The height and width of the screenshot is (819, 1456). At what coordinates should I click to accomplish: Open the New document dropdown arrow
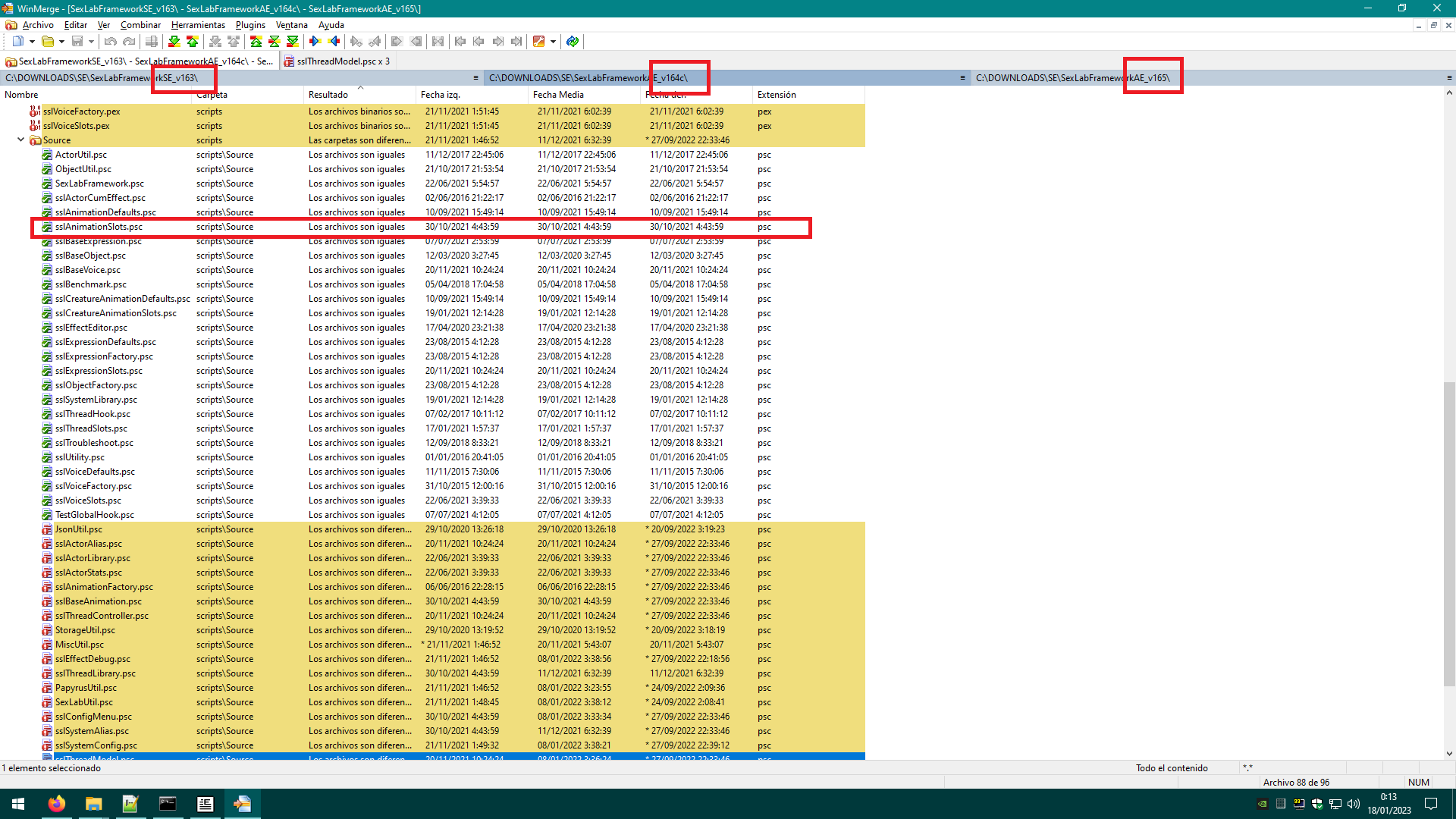coord(32,42)
